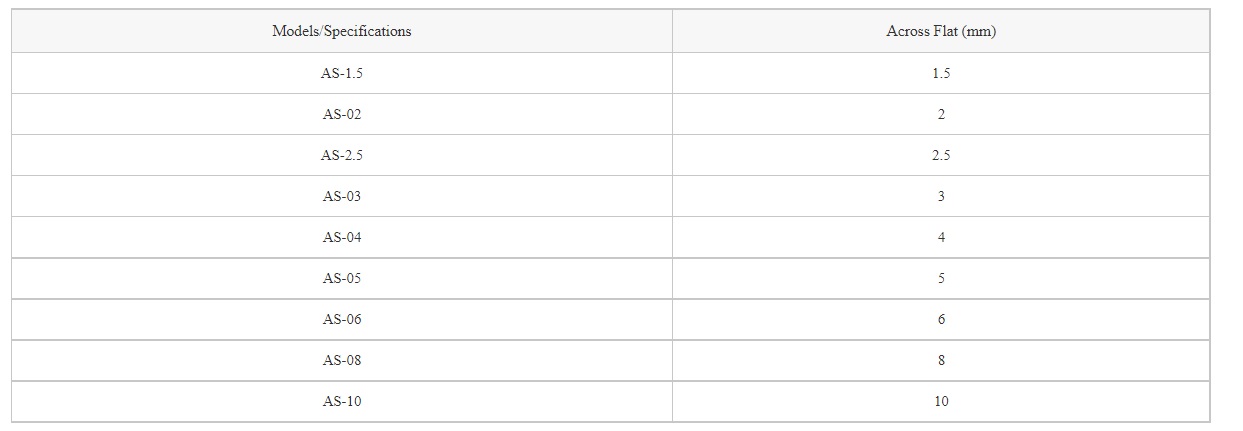Image resolution: width=1243 pixels, height=431 pixels.
Task: Click the across flat value 8
Action: click(x=941, y=360)
